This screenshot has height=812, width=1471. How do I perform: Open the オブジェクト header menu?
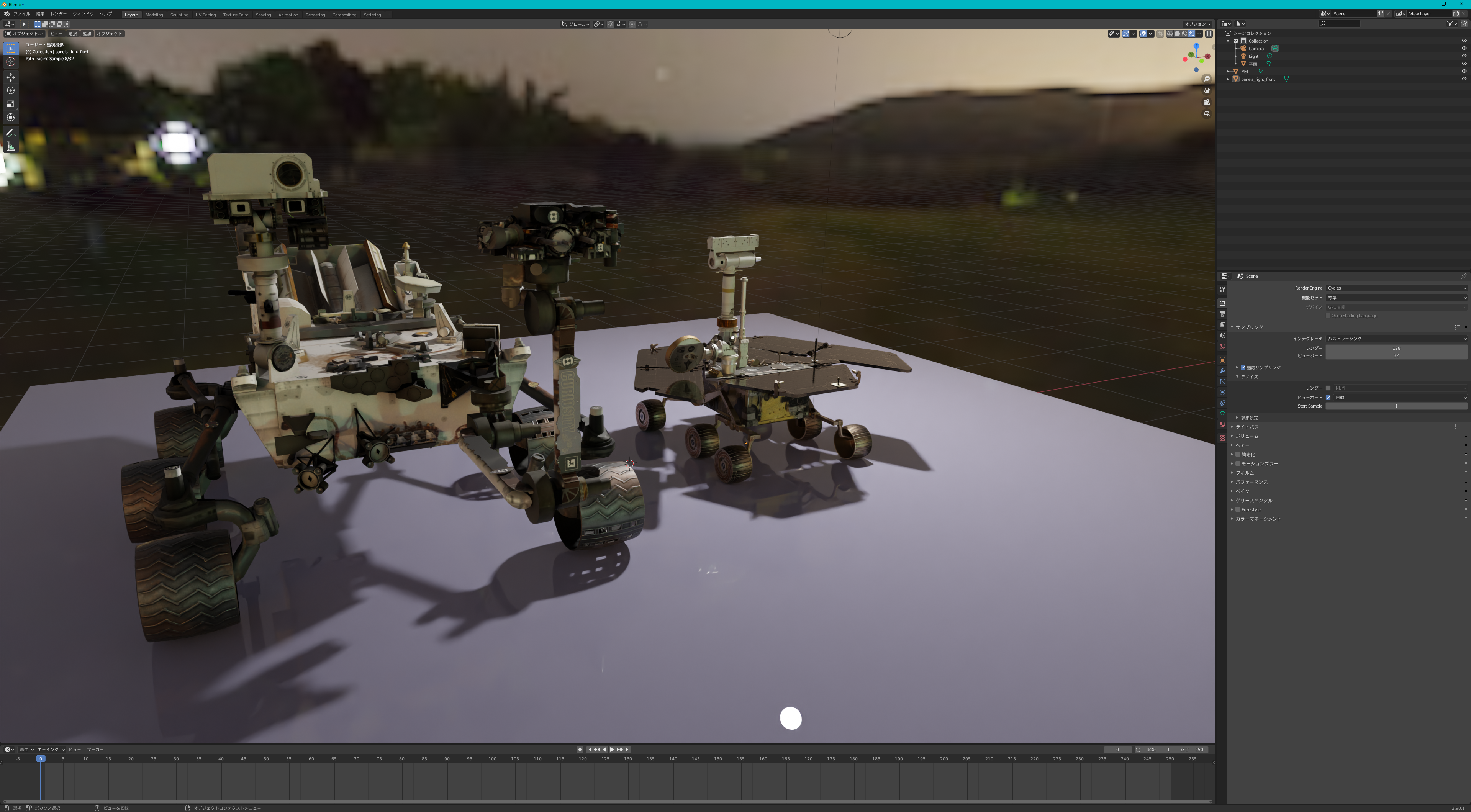pyautogui.click(x=109, y=34)
